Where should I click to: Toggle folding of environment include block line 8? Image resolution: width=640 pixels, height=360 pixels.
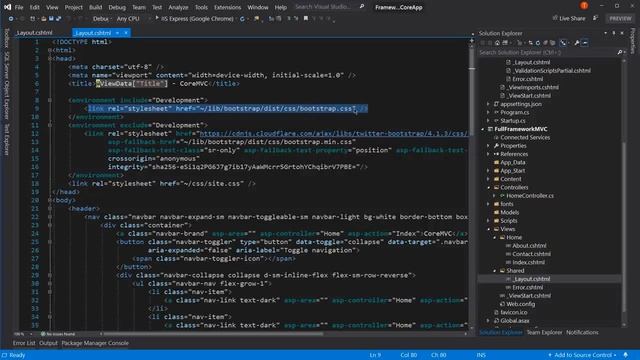[x=49, y=100]
